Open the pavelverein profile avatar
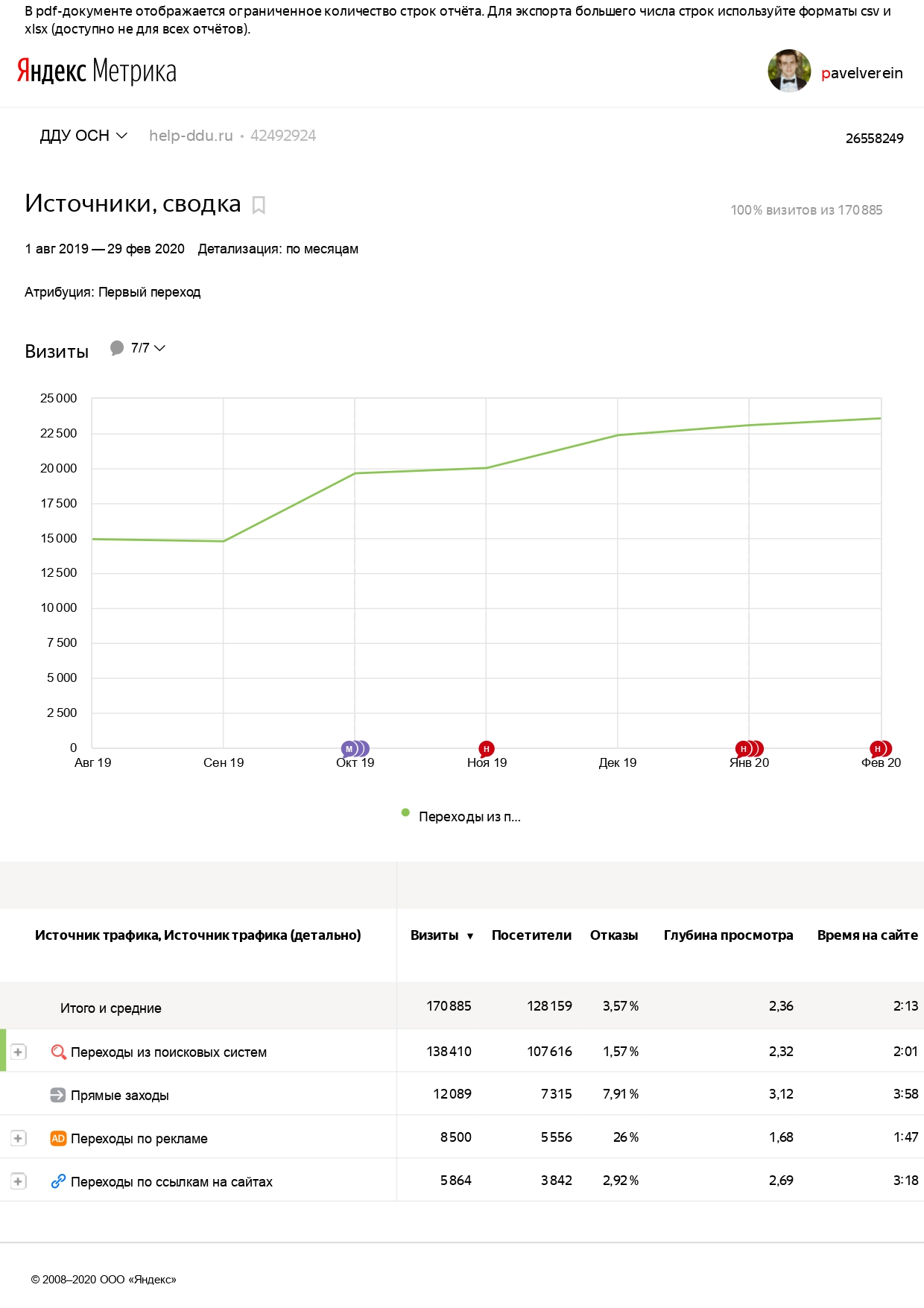The height and width of the screenshot is (1308, 924). click(x=789, y=71)
